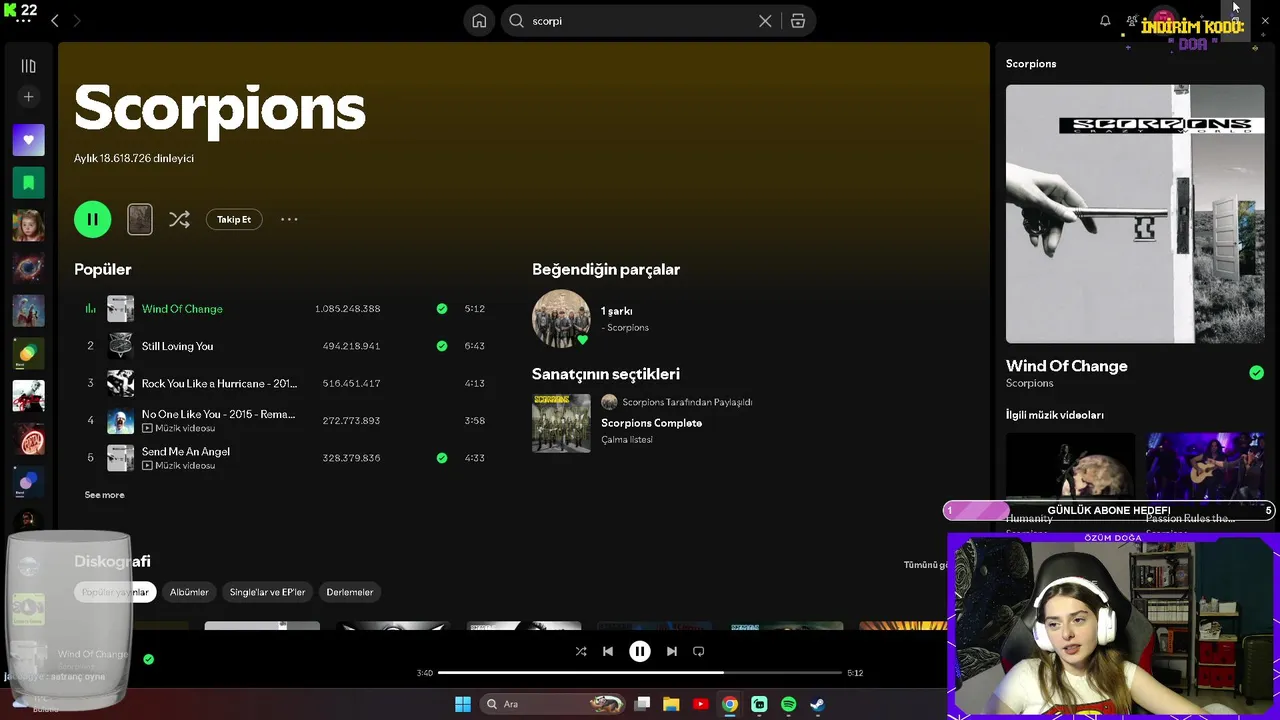The height and width of the screenshot is (720, 1280).
Task: Navigate back with the left arrow
Action: pyautogui.click(x=55, y=21)
